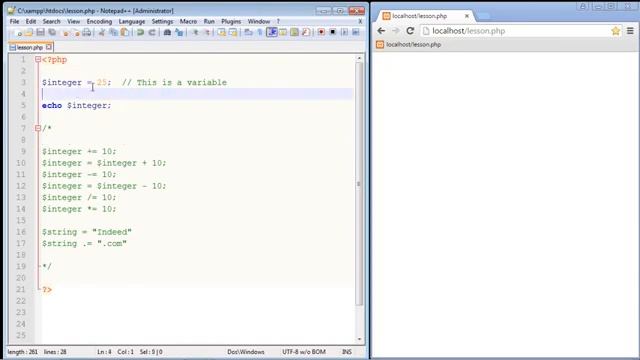Image resolution: width=640 pixels, height=360 pixels.
Task: Open the Settings menu
Action: point(162,21)
